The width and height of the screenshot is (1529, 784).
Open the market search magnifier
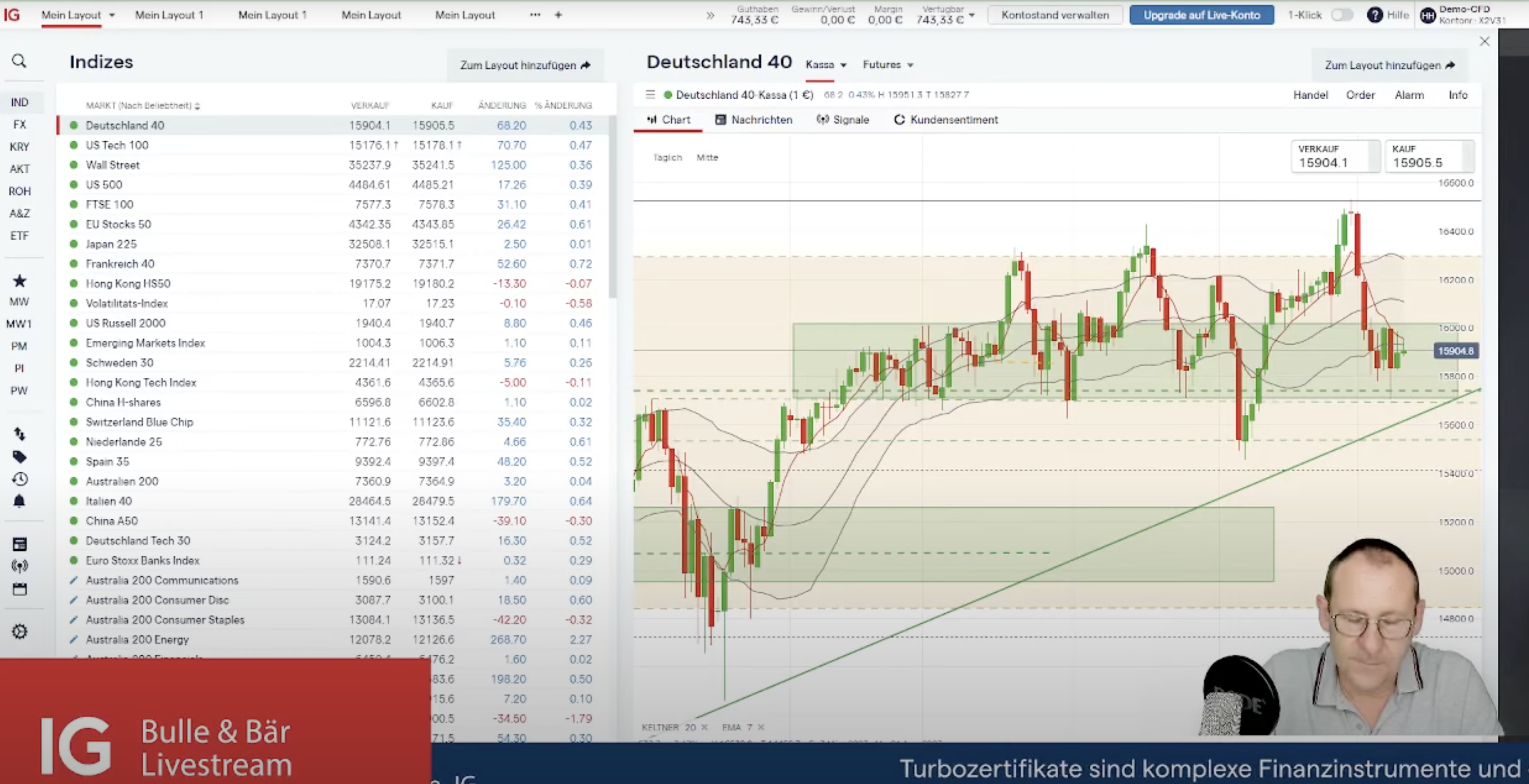click(19, 61)
